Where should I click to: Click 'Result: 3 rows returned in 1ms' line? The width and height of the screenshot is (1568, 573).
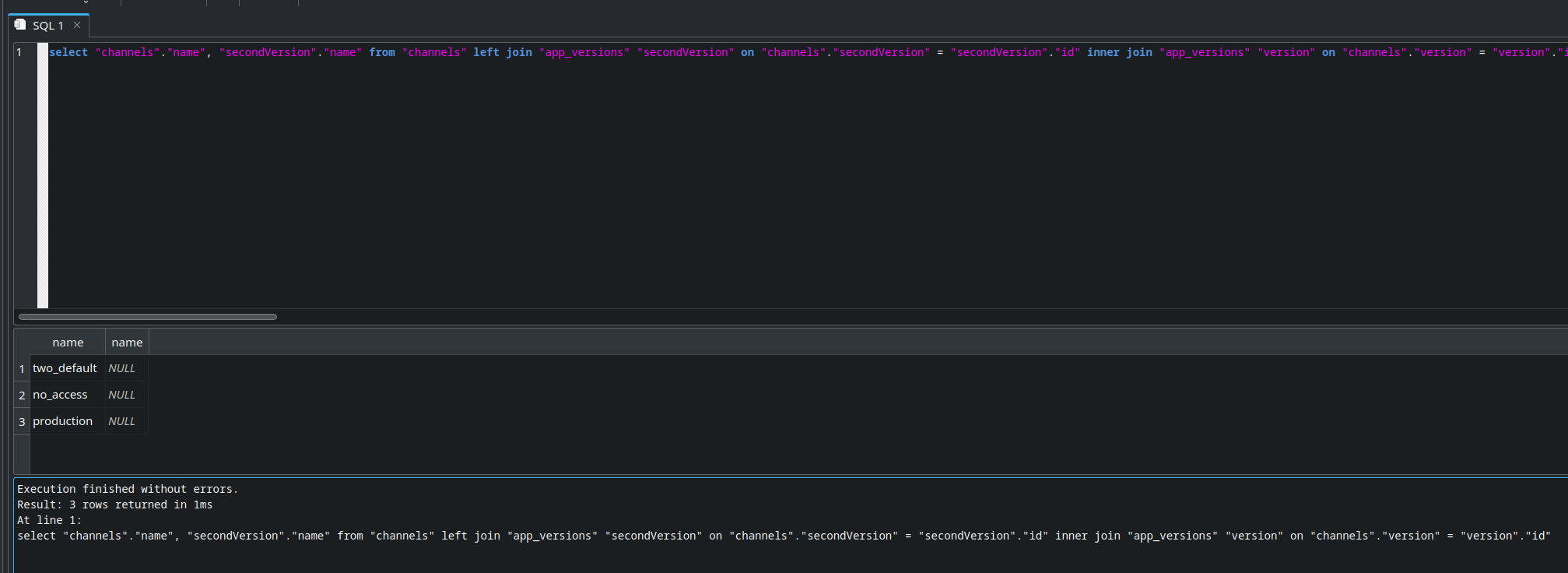click(115, 504)
